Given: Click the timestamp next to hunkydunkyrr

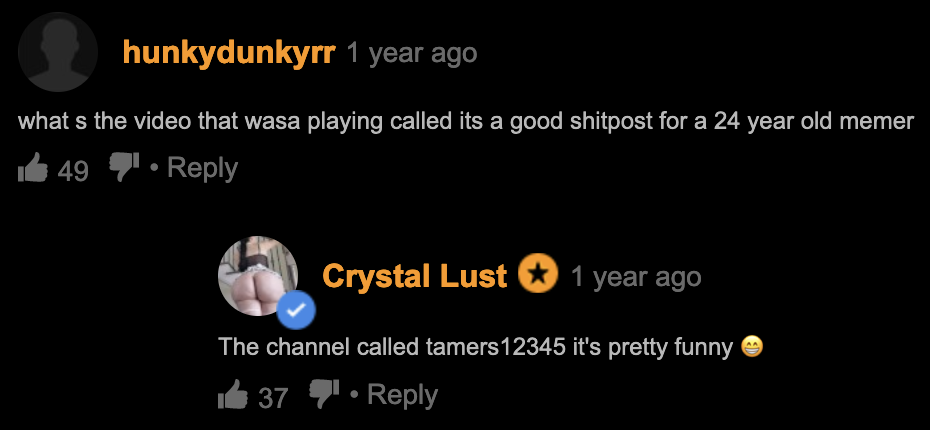Looking at the screenshot, I should 411,53.
